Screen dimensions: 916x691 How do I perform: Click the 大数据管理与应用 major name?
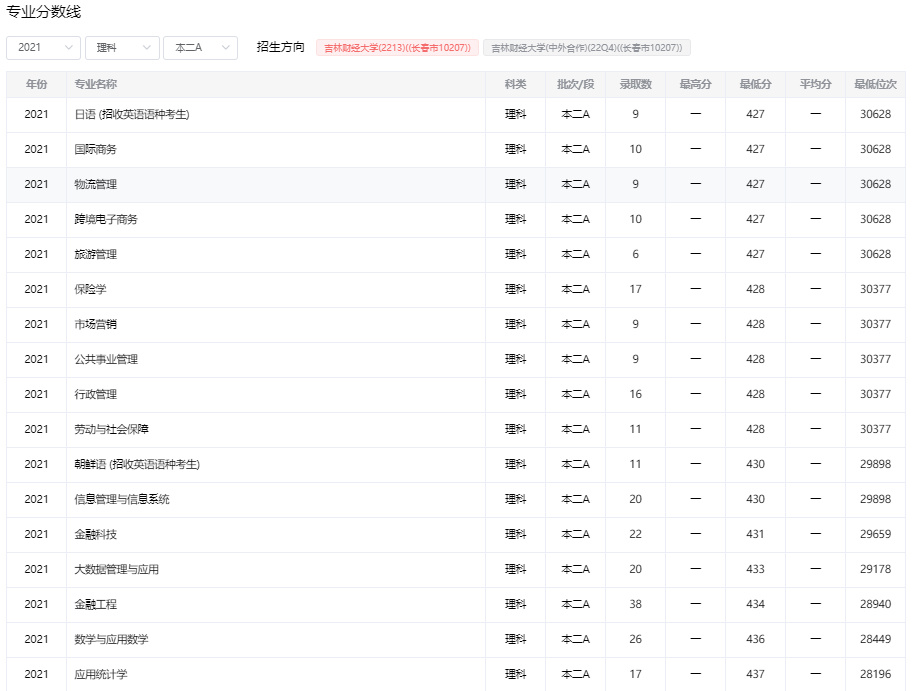tap(116, 570)
